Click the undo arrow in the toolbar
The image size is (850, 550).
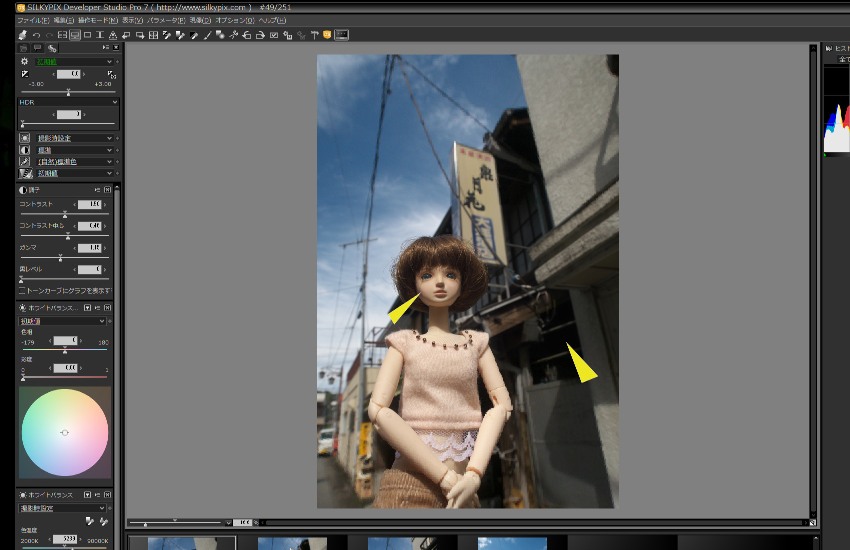tap(36, 35)
